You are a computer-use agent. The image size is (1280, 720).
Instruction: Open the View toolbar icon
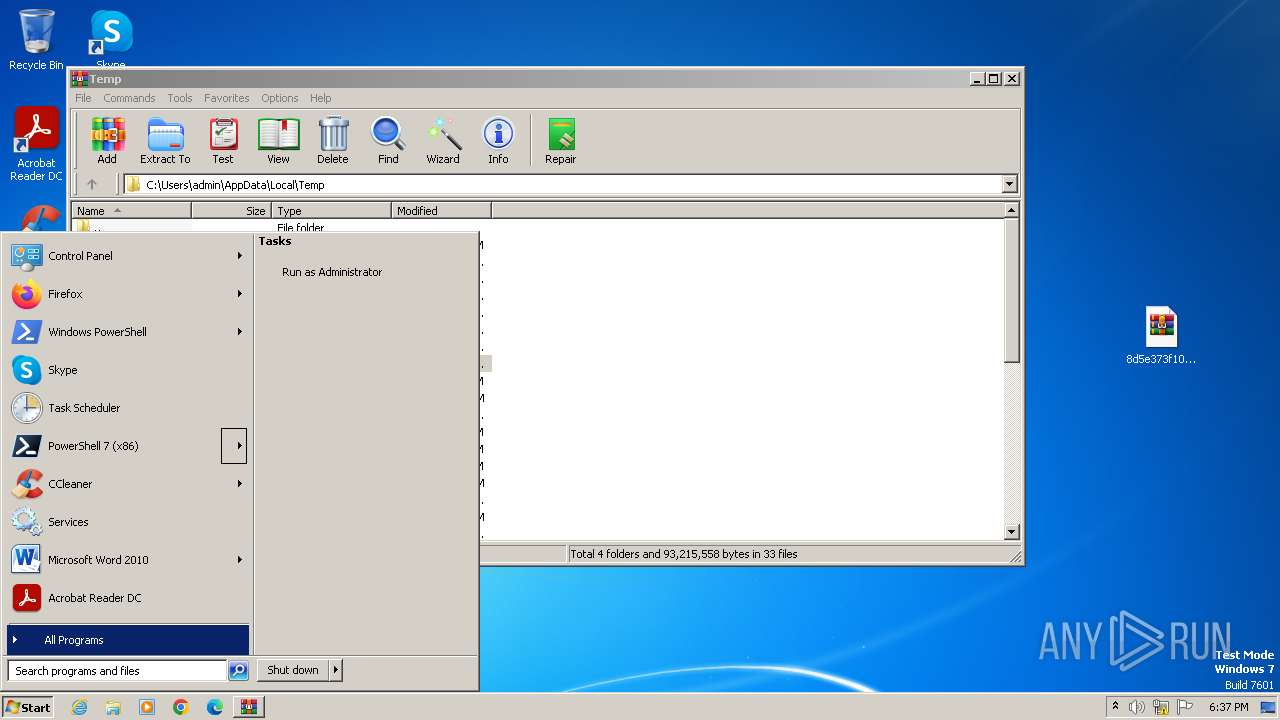click(278, 141)
